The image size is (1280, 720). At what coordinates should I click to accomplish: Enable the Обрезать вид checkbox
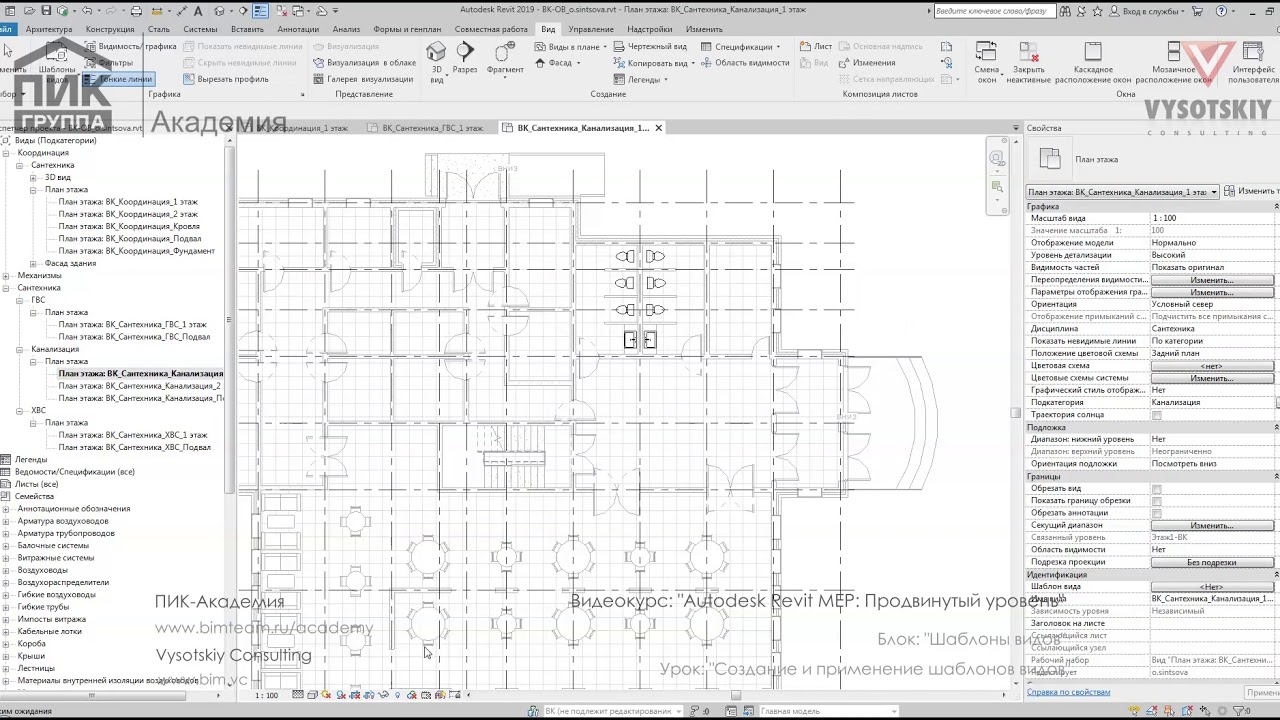(1156, 489)
